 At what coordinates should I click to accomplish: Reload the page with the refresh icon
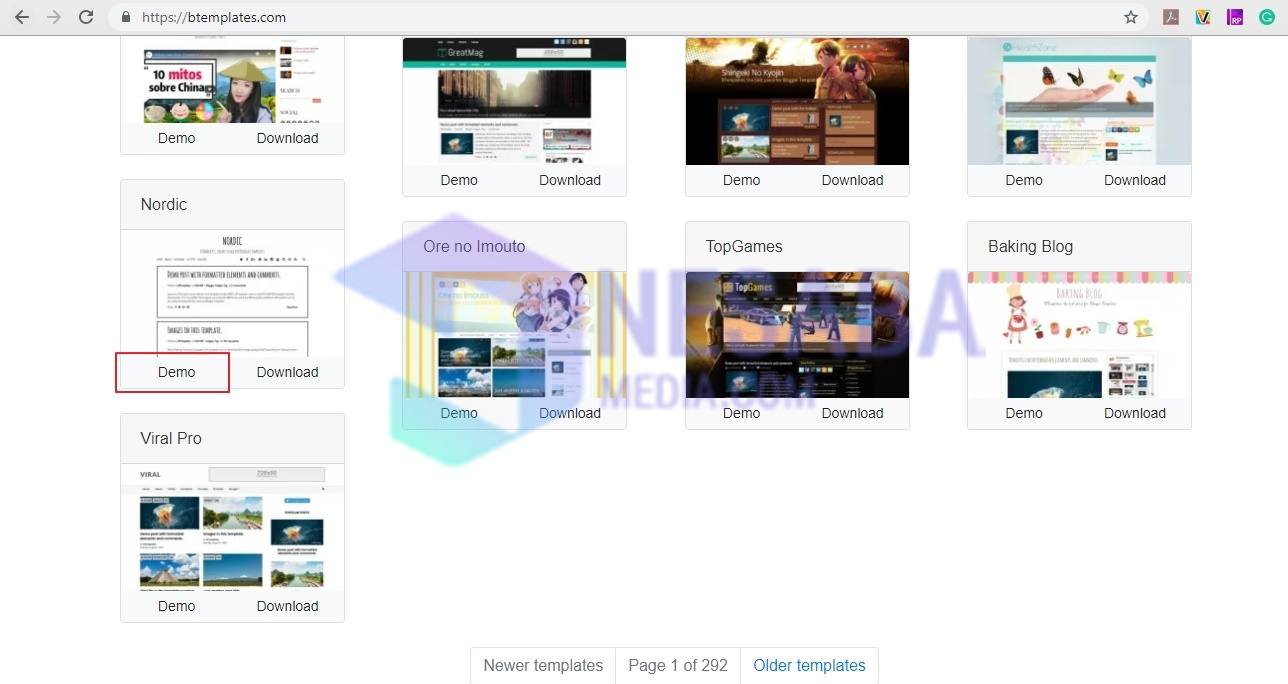pos(86,17)
